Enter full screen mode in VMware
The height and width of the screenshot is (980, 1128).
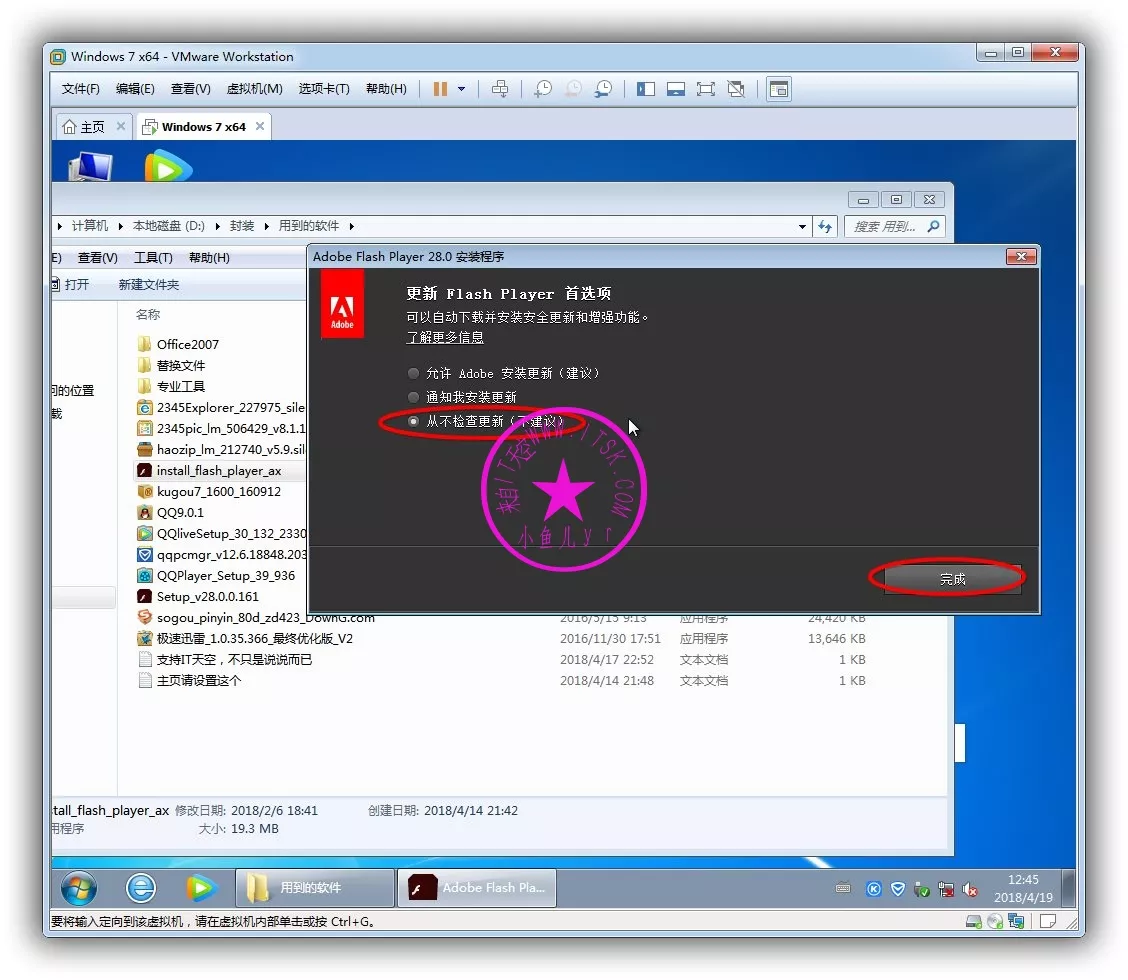(x=706, y=89)
